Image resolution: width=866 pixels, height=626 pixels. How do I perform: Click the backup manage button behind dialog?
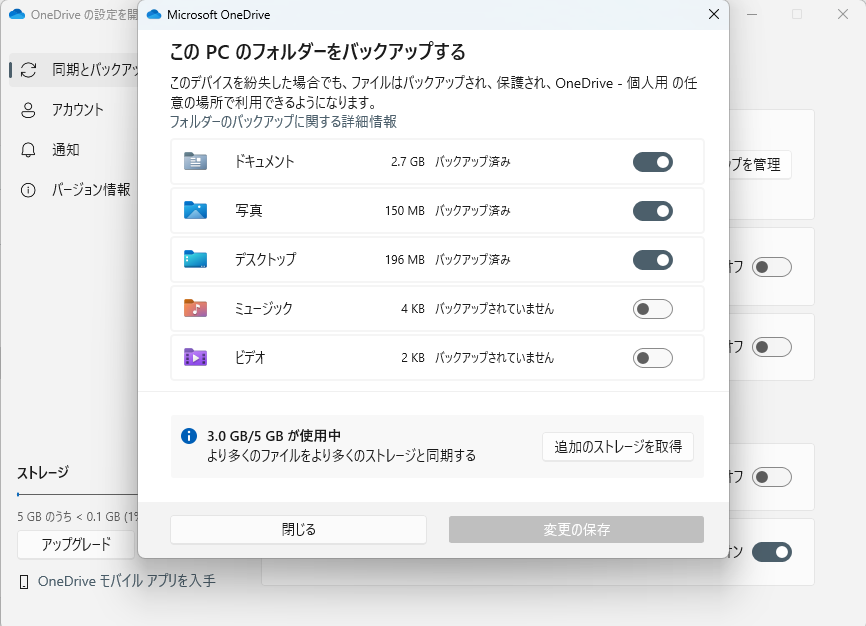tap(760, 165)
